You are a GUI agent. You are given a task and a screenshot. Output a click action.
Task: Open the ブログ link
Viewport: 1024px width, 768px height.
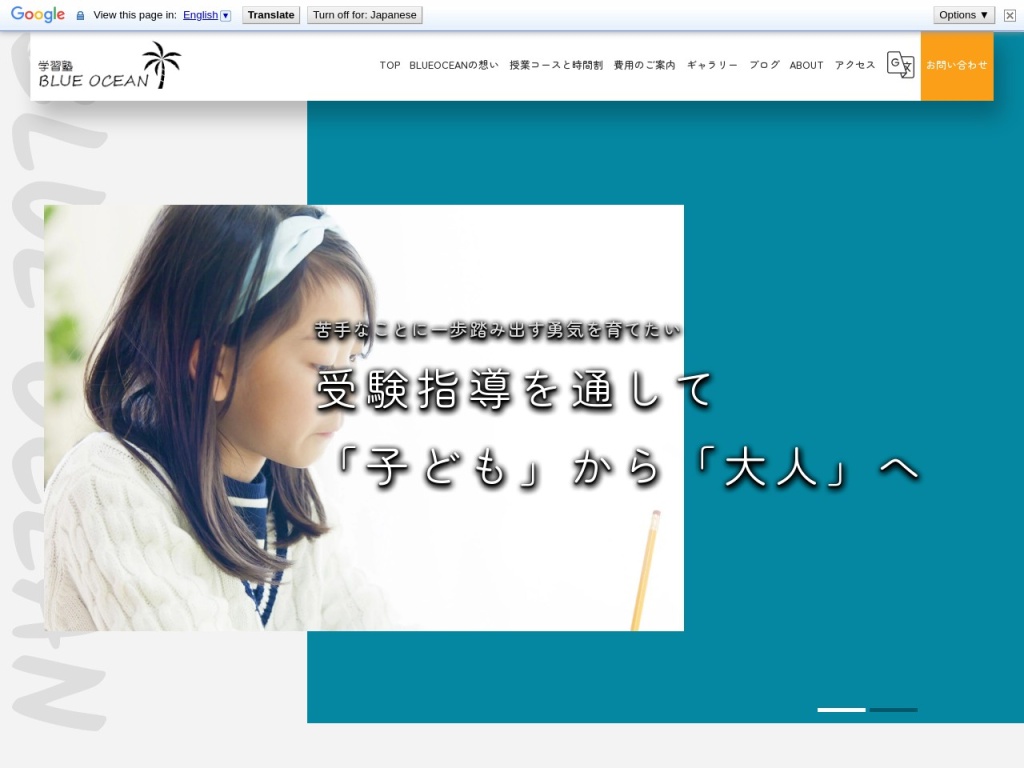tap(764, 65)
